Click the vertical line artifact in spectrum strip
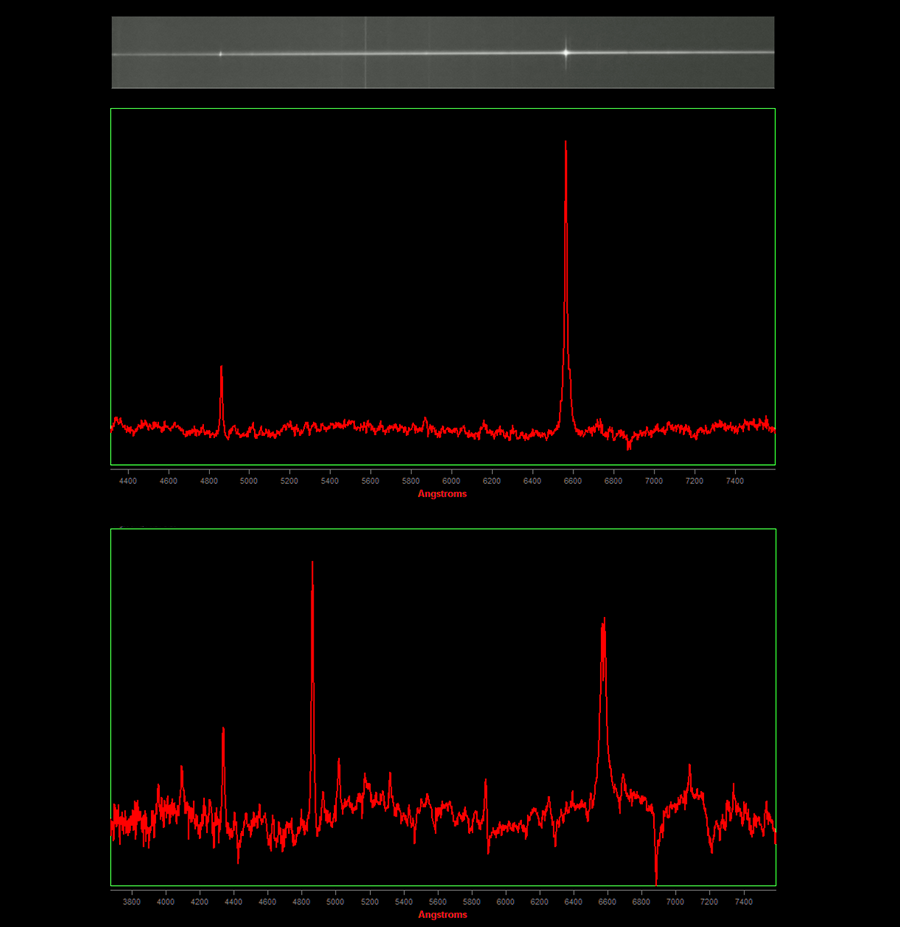This screenshot has height=927, width=900. pyautogui.click(x=365, y=52)
